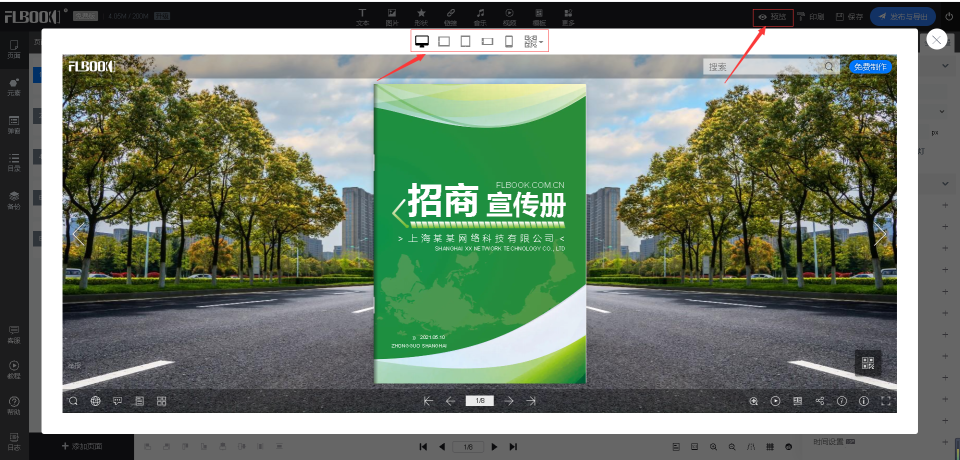The width and height of the screenshot is (960, 460).
Task: Jump to first page in editor bottom bar
Action: pos(423,447)
